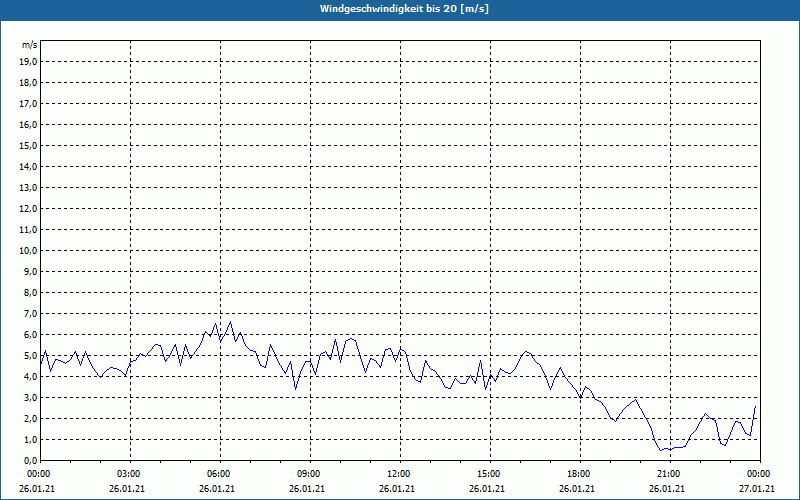Click the '5,0' y-axis value
The height and width of the screenshot is (500, 800).
30,356
